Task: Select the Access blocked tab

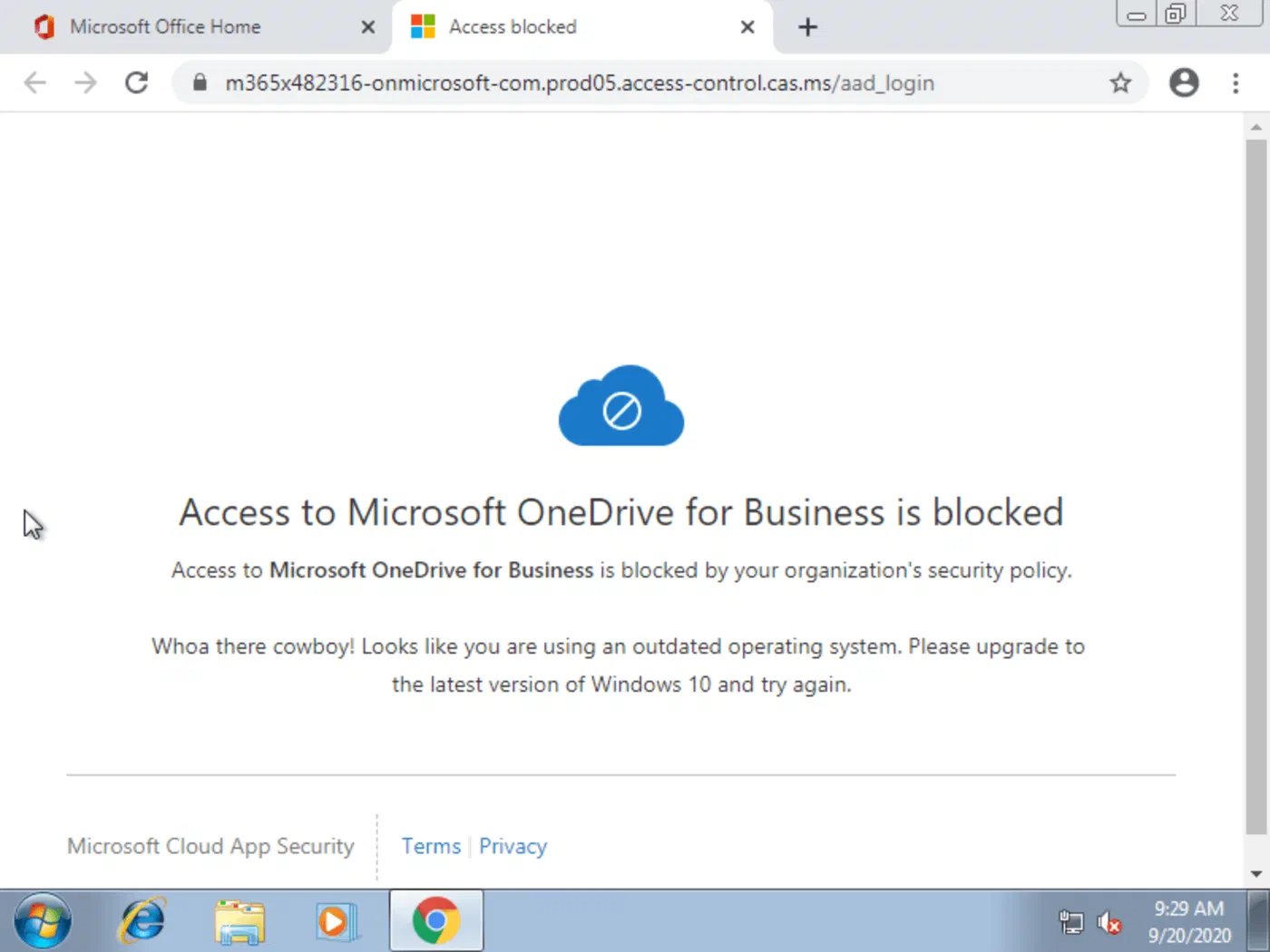Action: (x=582, y=27)
